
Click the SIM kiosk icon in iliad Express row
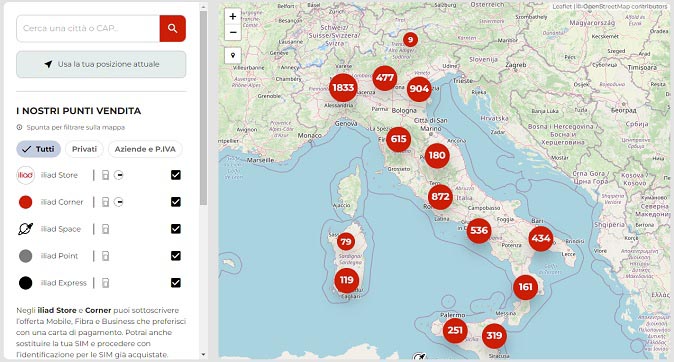coord(105,283)
